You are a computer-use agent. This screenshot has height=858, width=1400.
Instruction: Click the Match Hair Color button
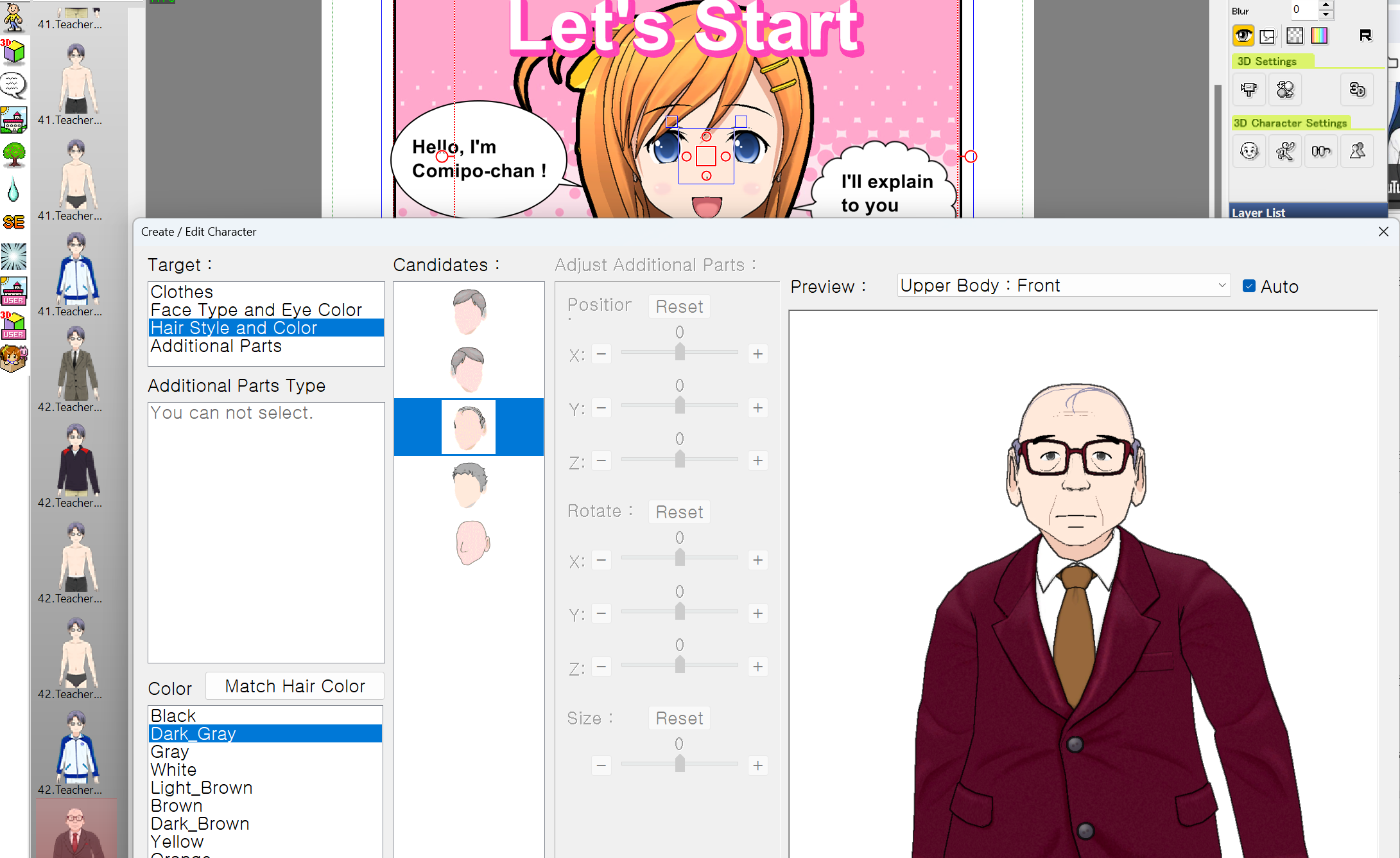point(295,687)
